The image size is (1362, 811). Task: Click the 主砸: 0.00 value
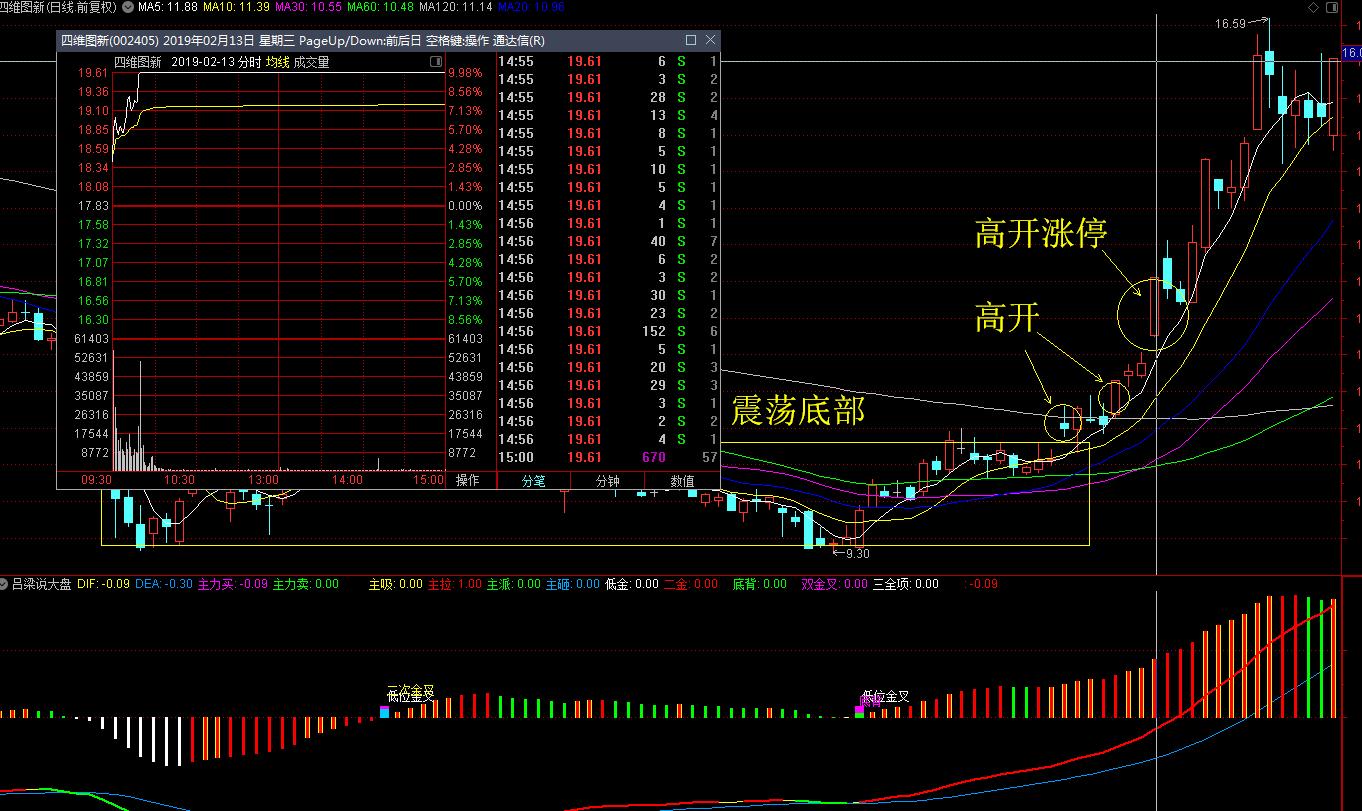[x=572, y=584]
